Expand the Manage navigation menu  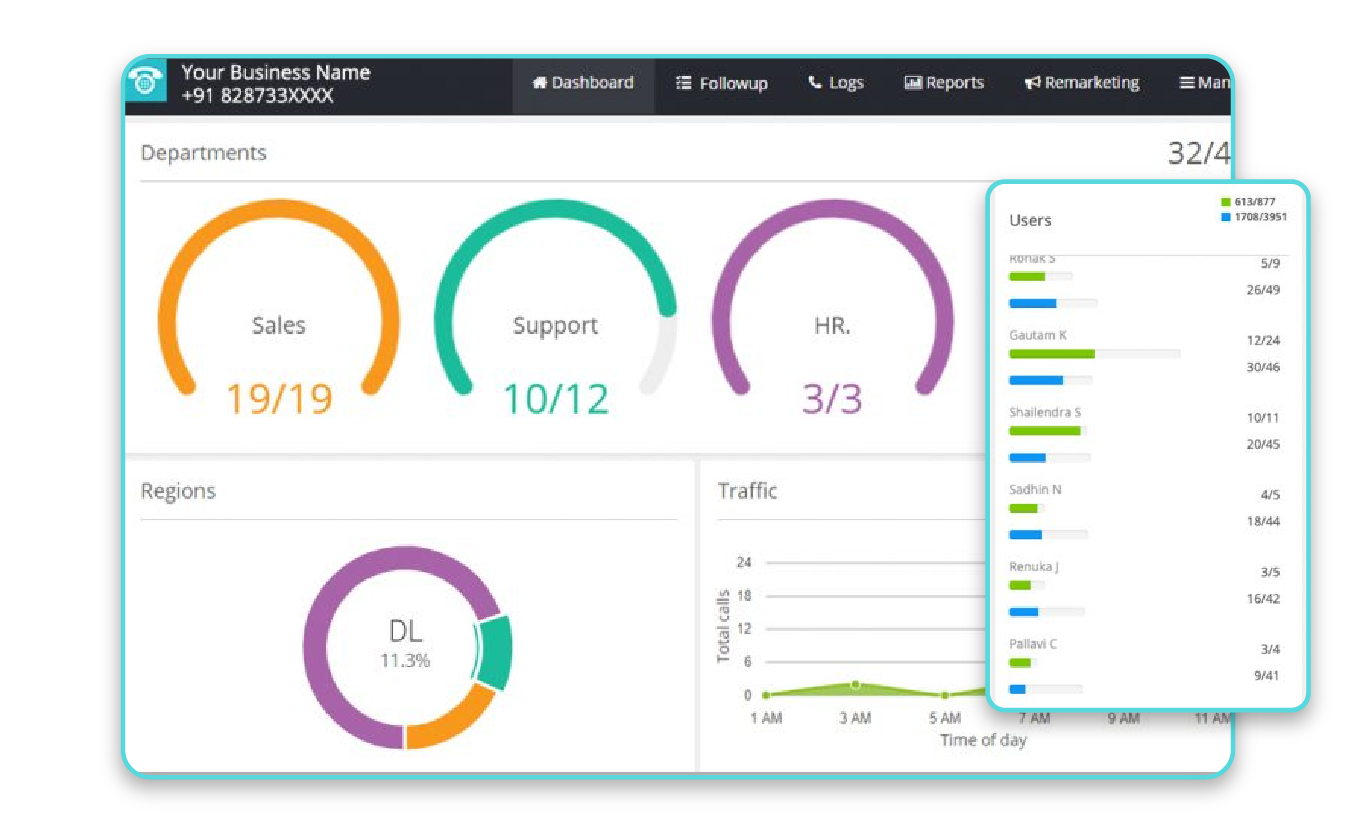1205,83
